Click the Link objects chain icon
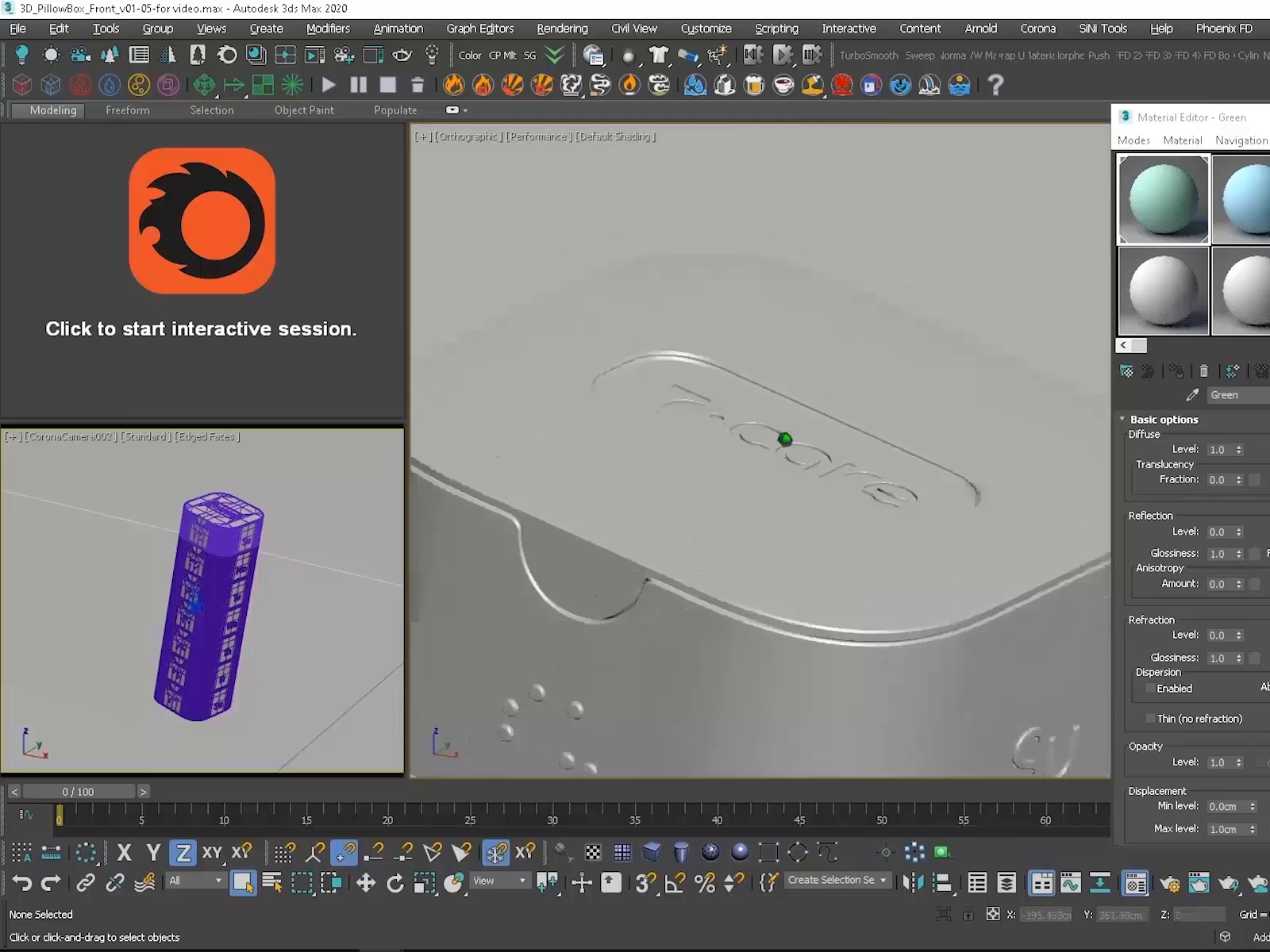This screenshot has height=952, width=1270. 85,882
